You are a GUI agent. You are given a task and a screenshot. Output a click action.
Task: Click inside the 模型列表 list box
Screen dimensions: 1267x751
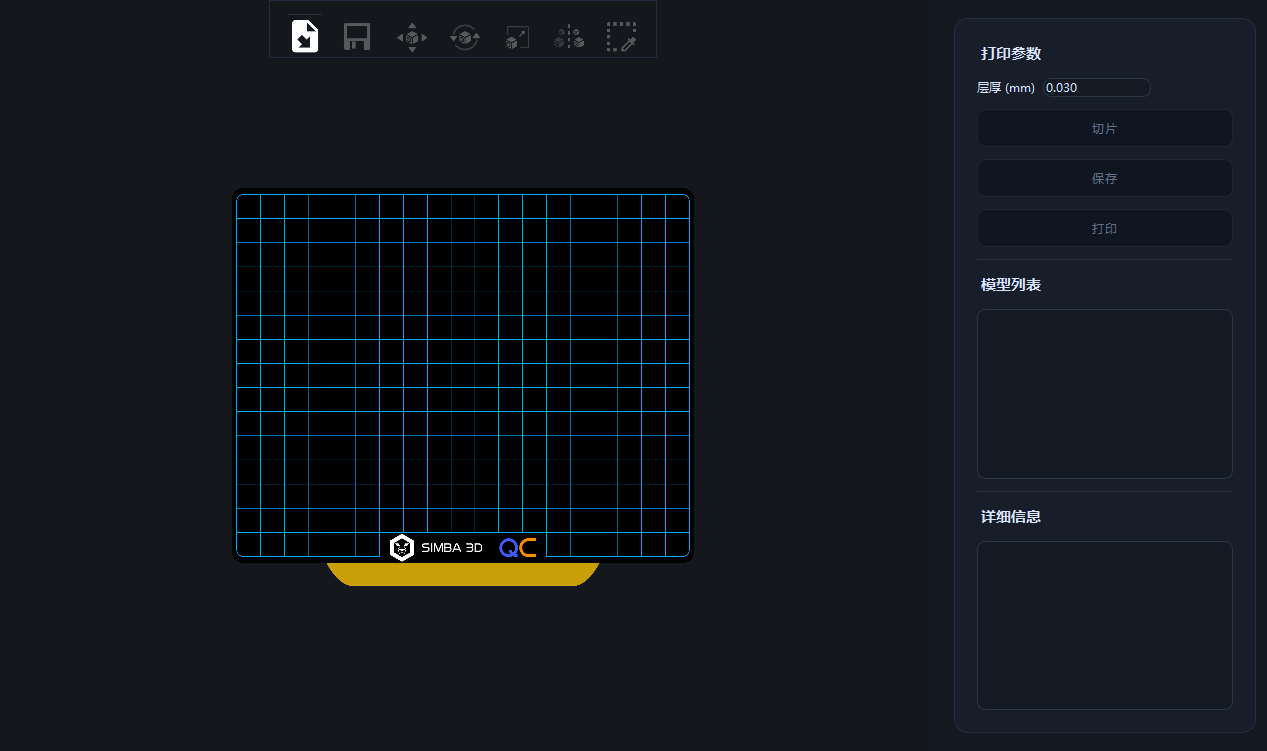[1104, 394]
